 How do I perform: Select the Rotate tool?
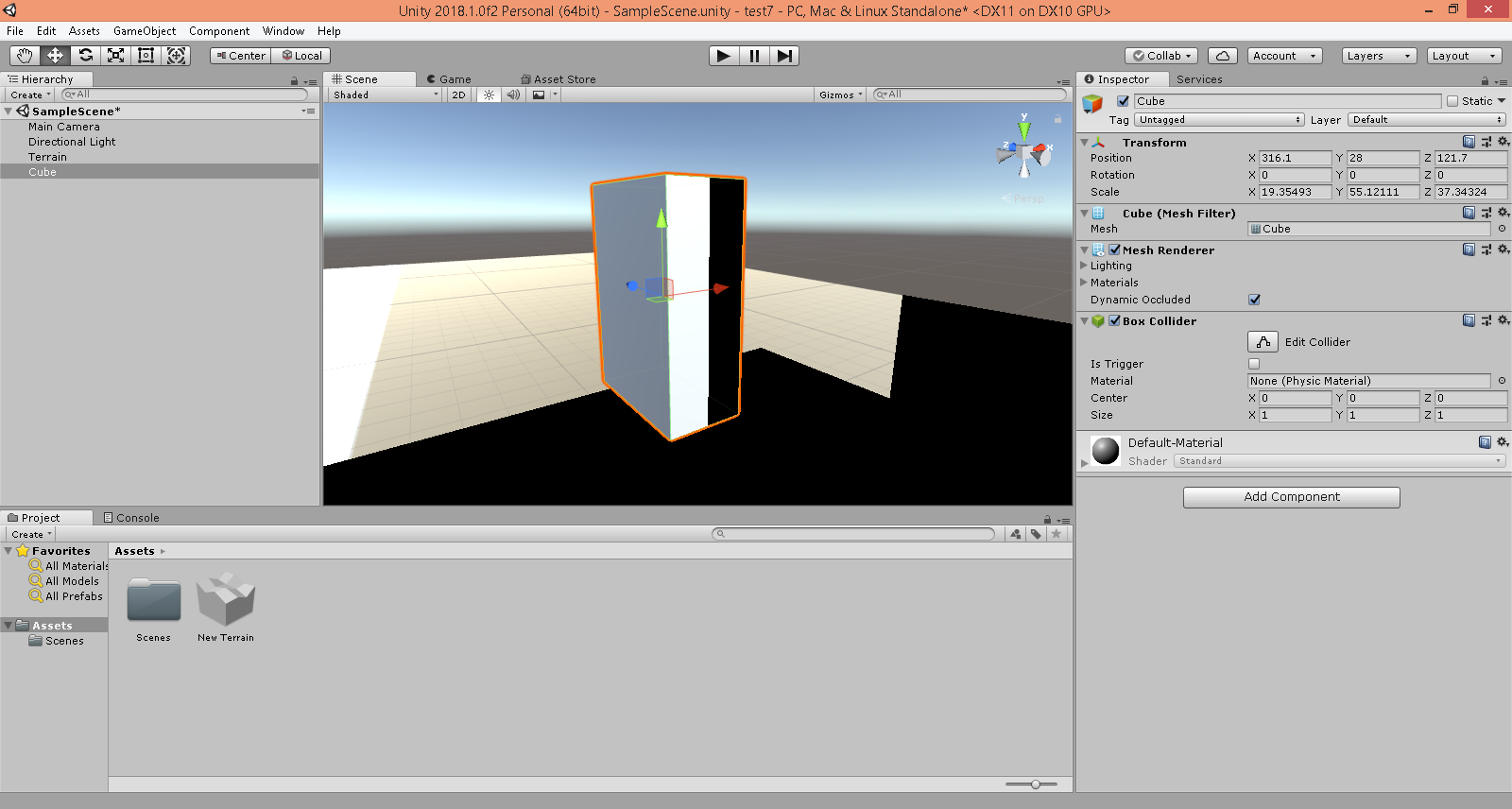tap(85, 56)
